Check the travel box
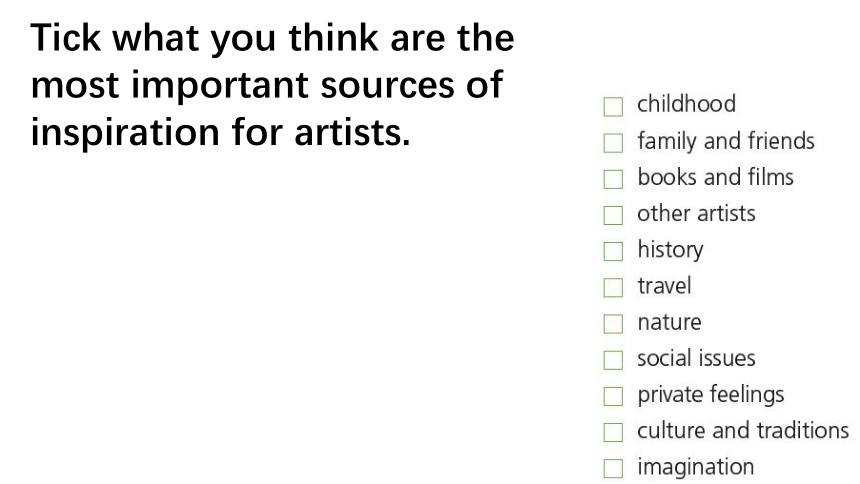The width and height of the screenshot is (860, 484). click(613, 288)
